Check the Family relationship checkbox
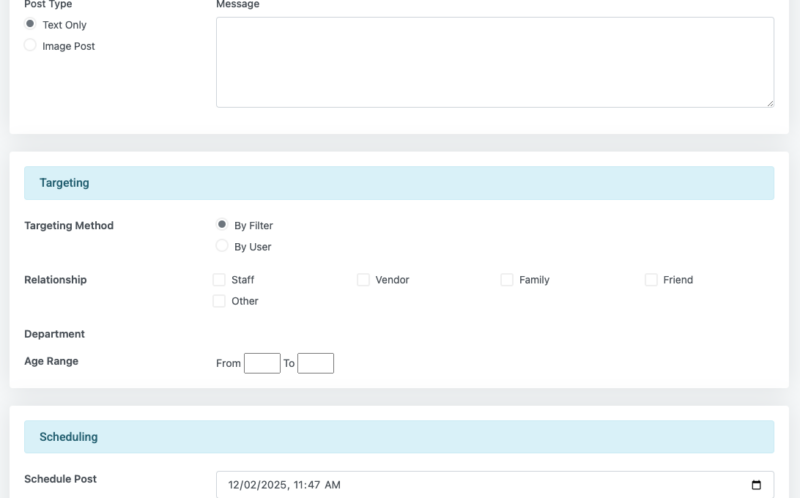This screenshot has height=498, width=800. 507,280
